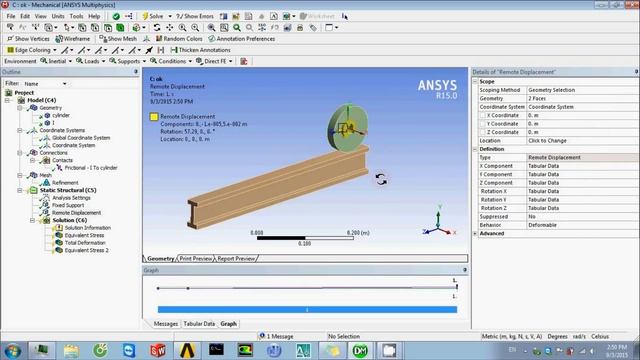Check the Y Coordinate checkbox
Viewport: 640px width, 360px height.
[483, 124]
